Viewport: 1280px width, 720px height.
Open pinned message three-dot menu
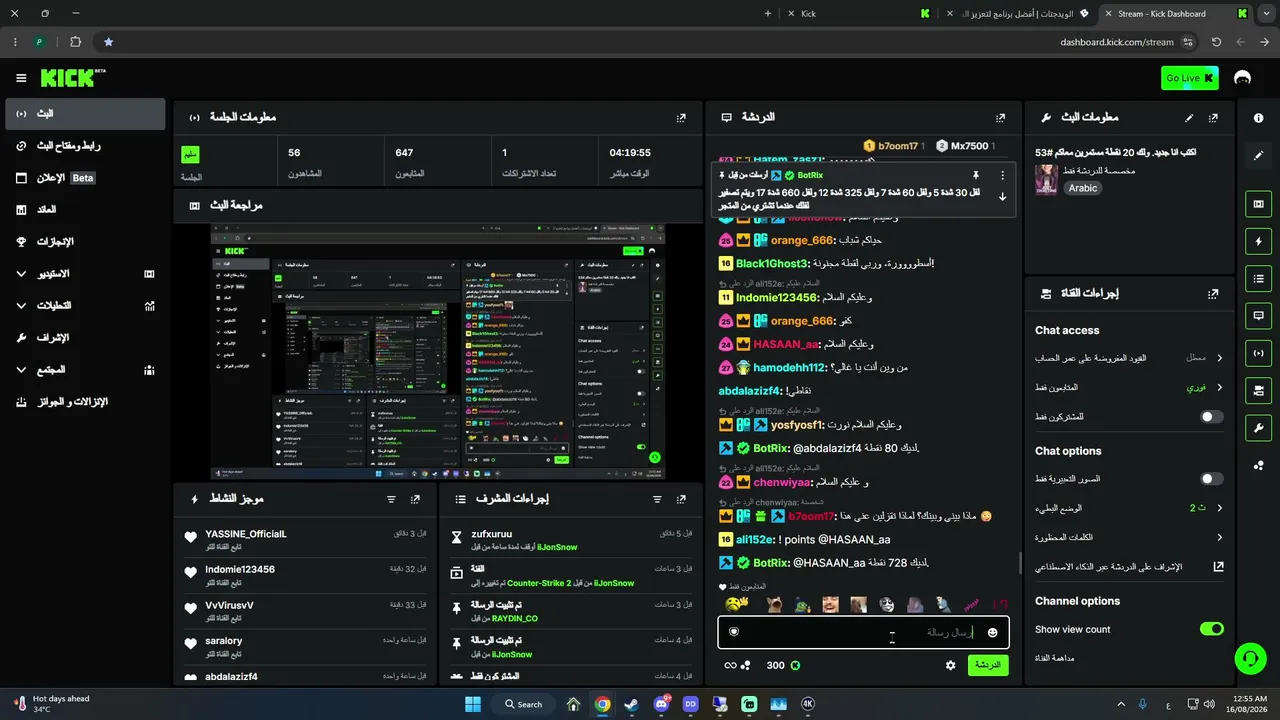pyautogui.click(x=1003, y=175)
